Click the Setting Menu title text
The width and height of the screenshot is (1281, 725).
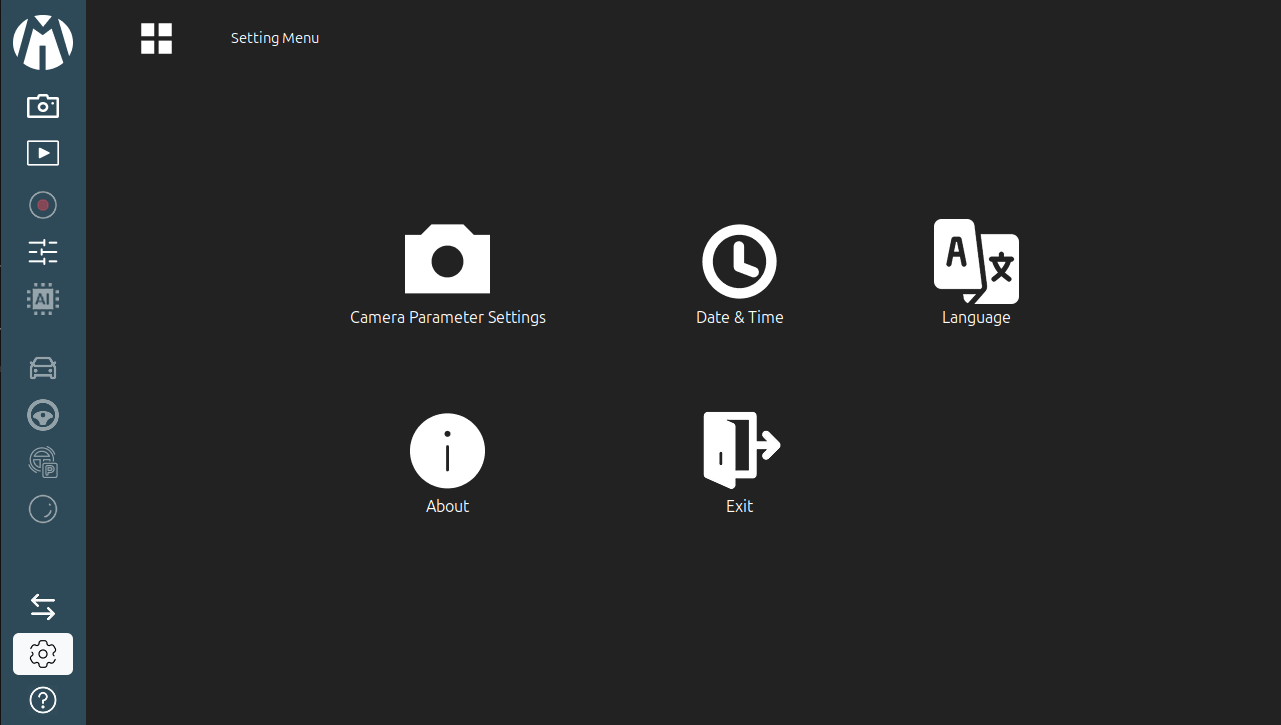click(275, 38)
